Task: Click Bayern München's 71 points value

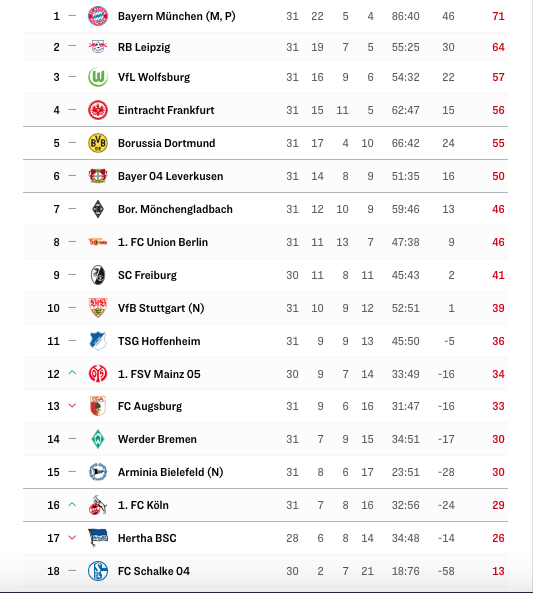Action: coord(498,16)
